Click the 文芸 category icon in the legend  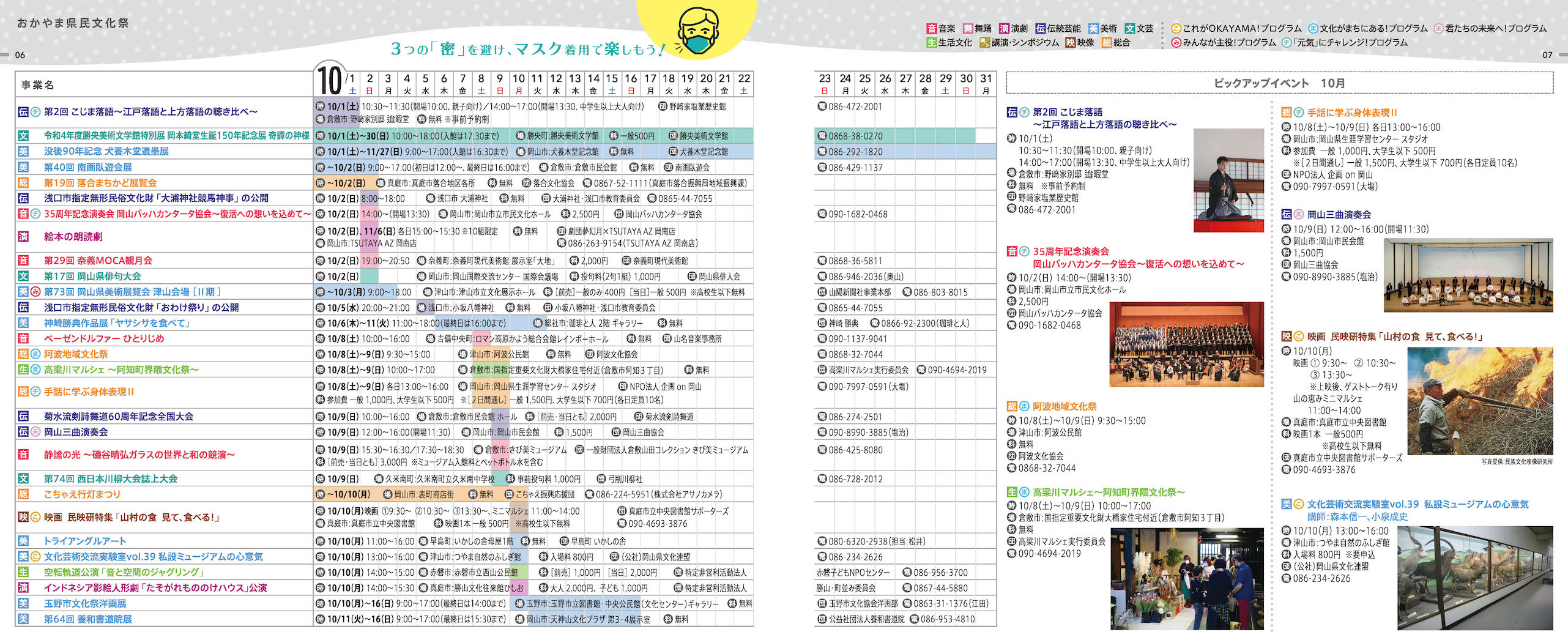point(1130,28)
